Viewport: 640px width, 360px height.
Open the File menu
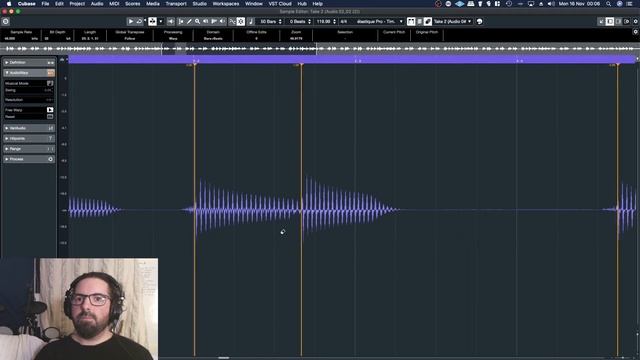[x=45, y=4]
